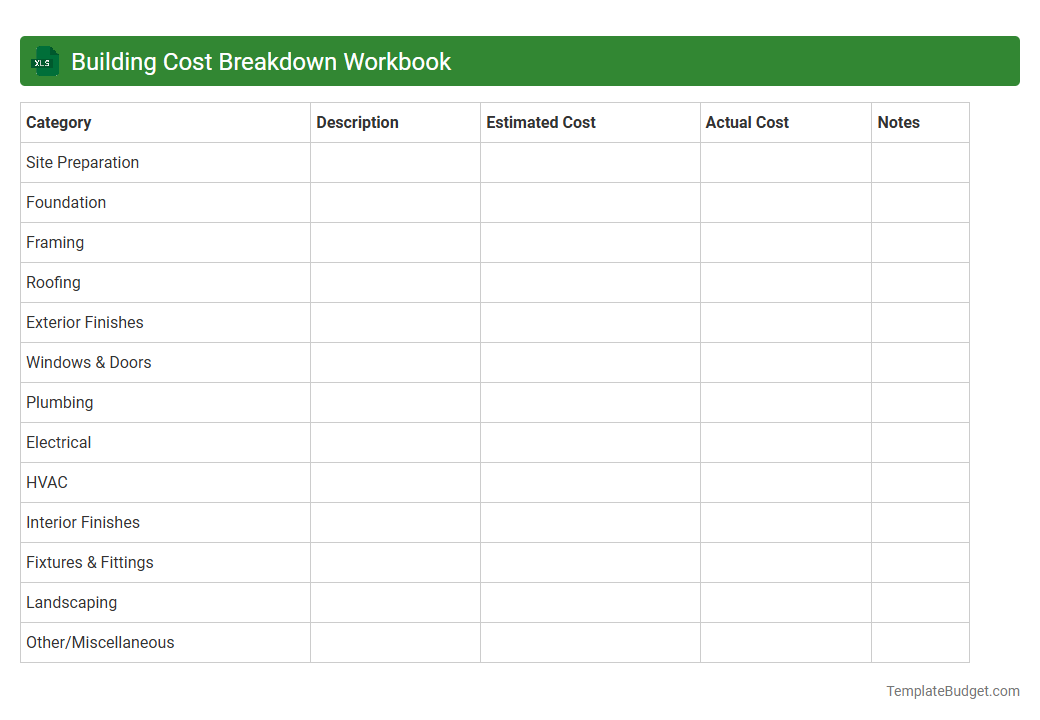Click the Interior Finishes category cell
The image size is (1040, 720).
(83, 522)
